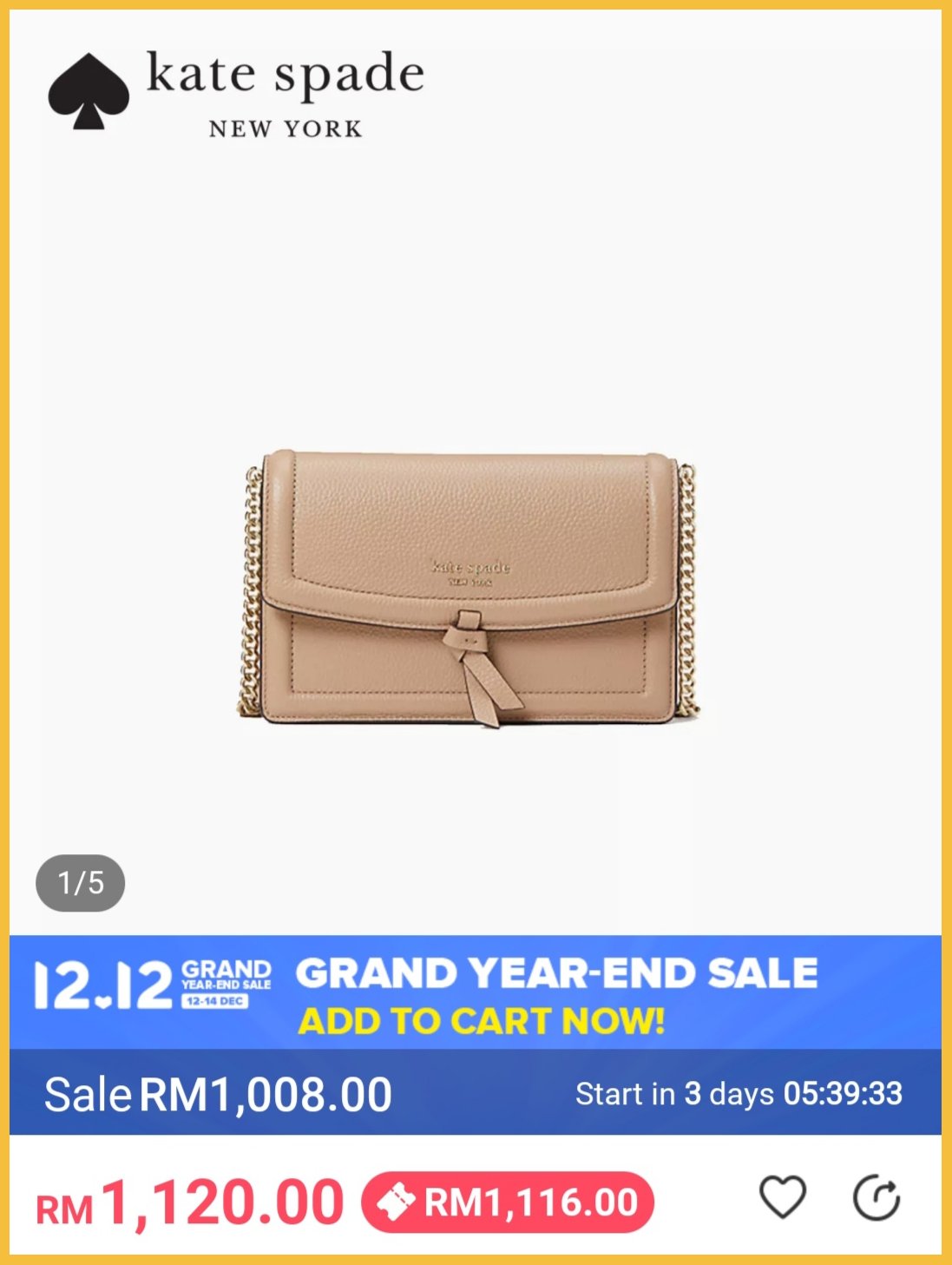The width and height of the screenshot is (952, 1265).
Task: Click the knot tassel on the bag
Action: 479,665
